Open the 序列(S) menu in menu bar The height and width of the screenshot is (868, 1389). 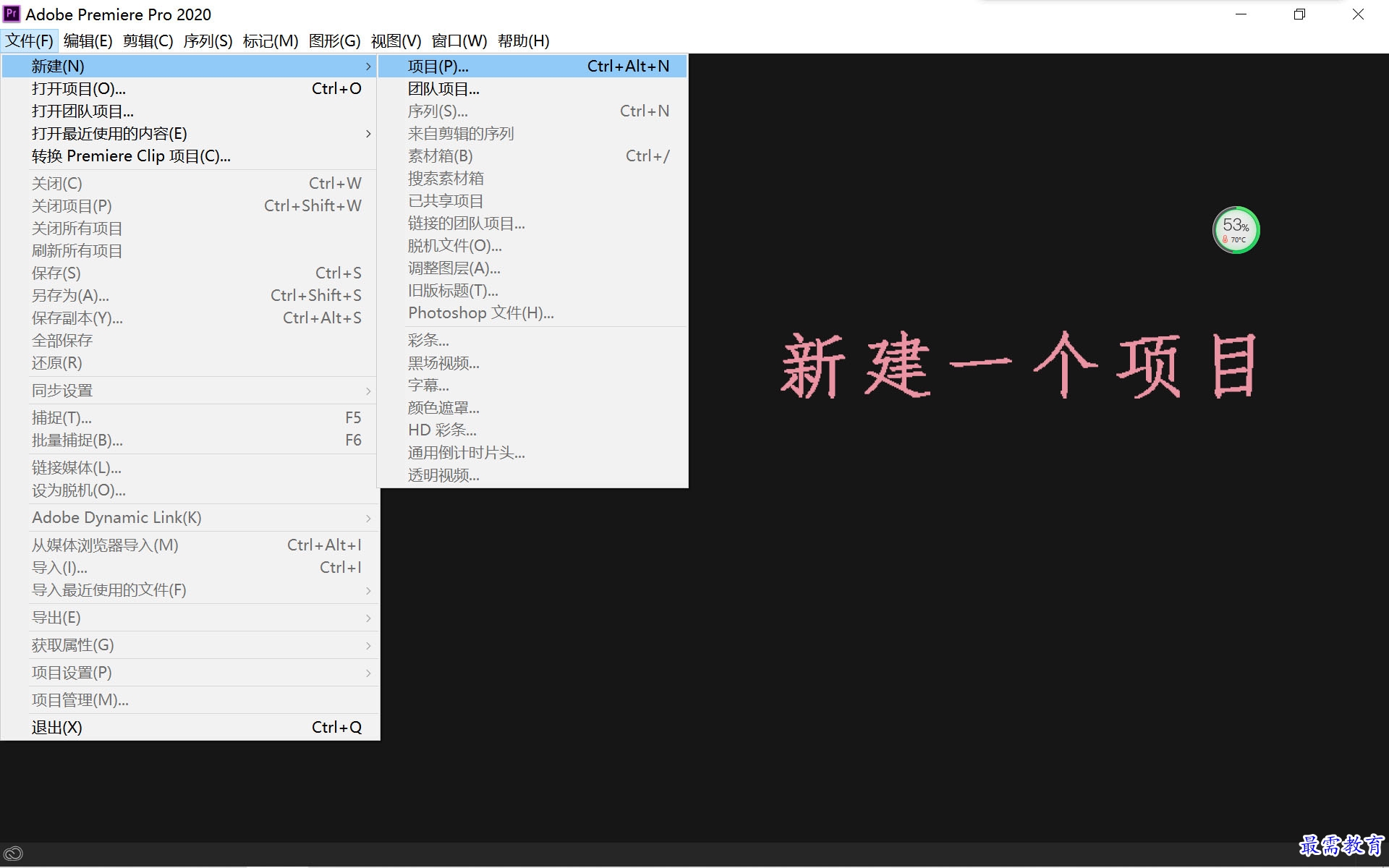click(208, 41)
